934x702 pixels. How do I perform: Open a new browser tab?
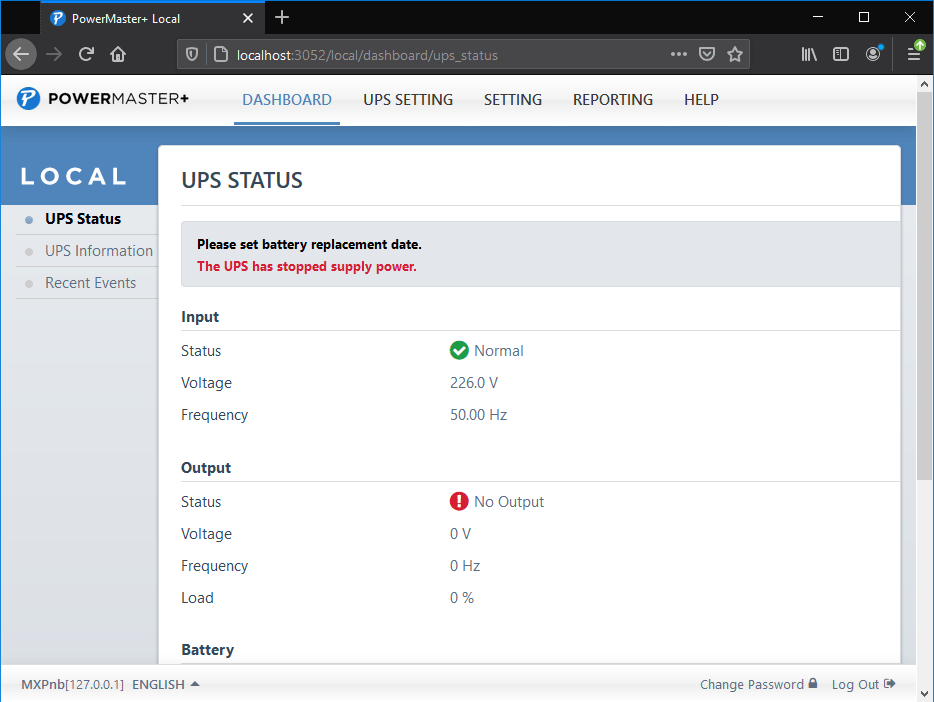[x=282, y=17]
